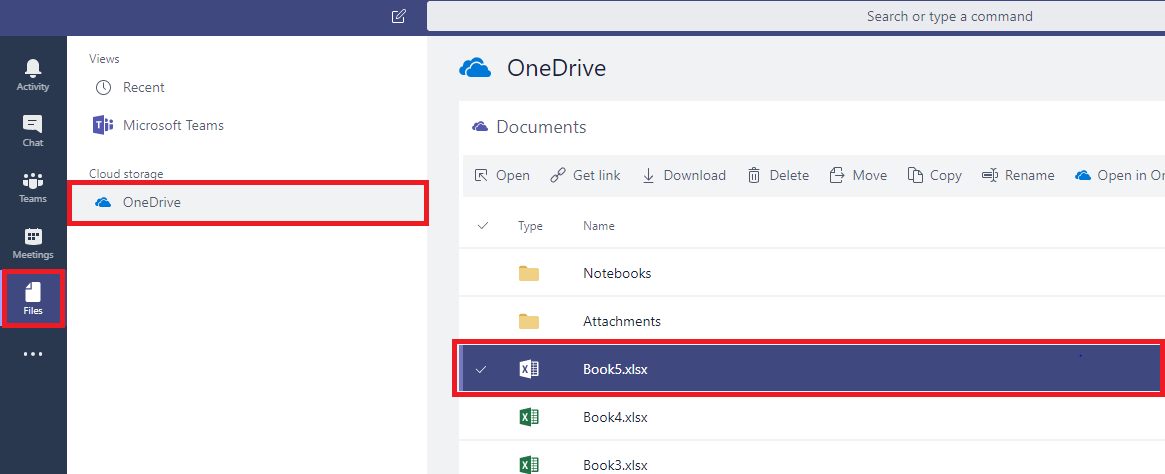Delete the selected file
1165x474 pixels.
[x=778, y=175]
